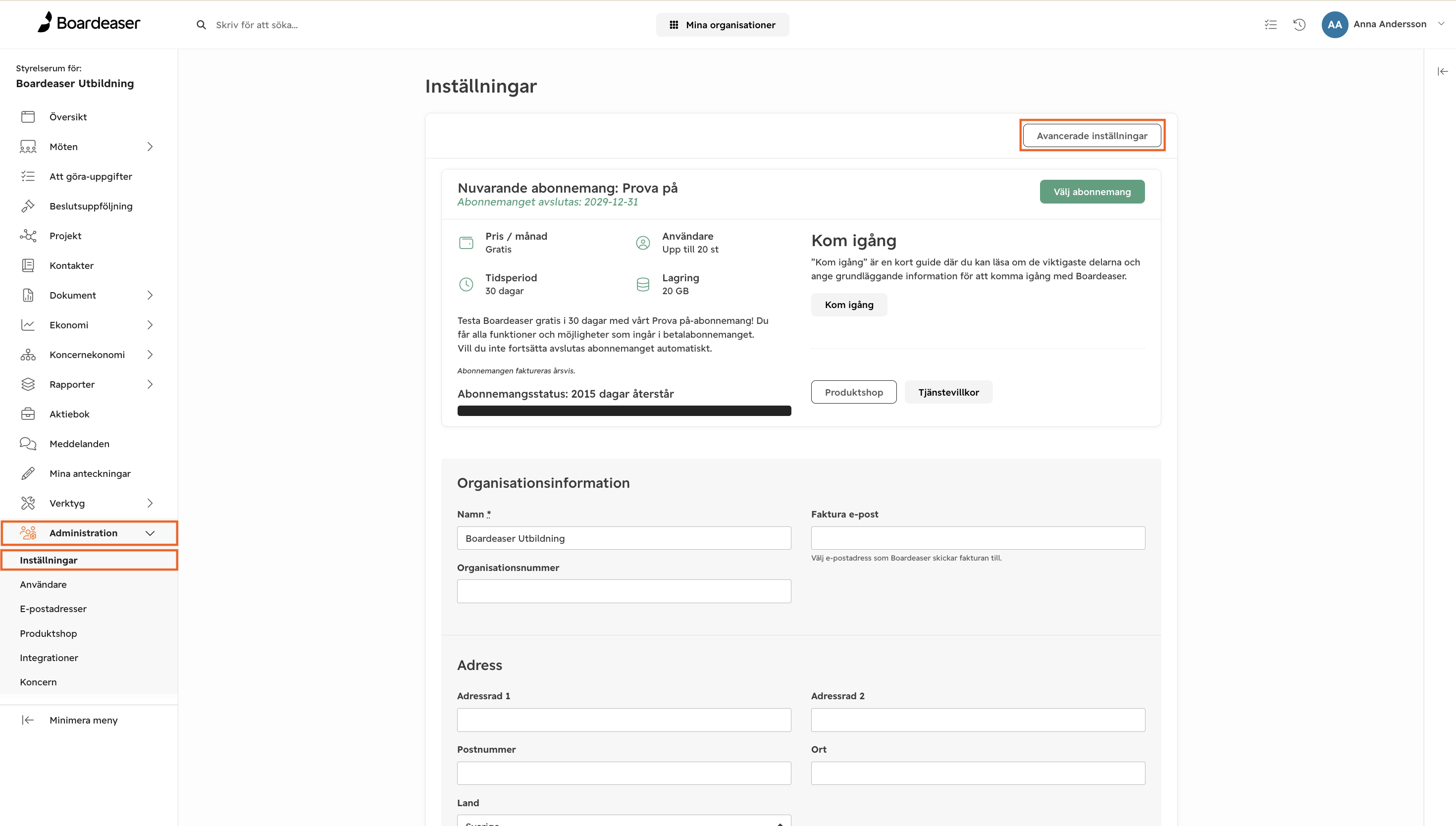Click the Tidsperiod clock icon

(x=466, y=284)
